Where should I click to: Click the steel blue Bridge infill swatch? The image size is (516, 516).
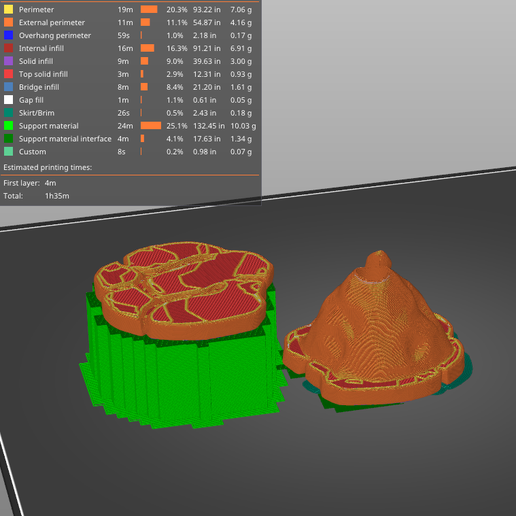[x=8, y=87]
